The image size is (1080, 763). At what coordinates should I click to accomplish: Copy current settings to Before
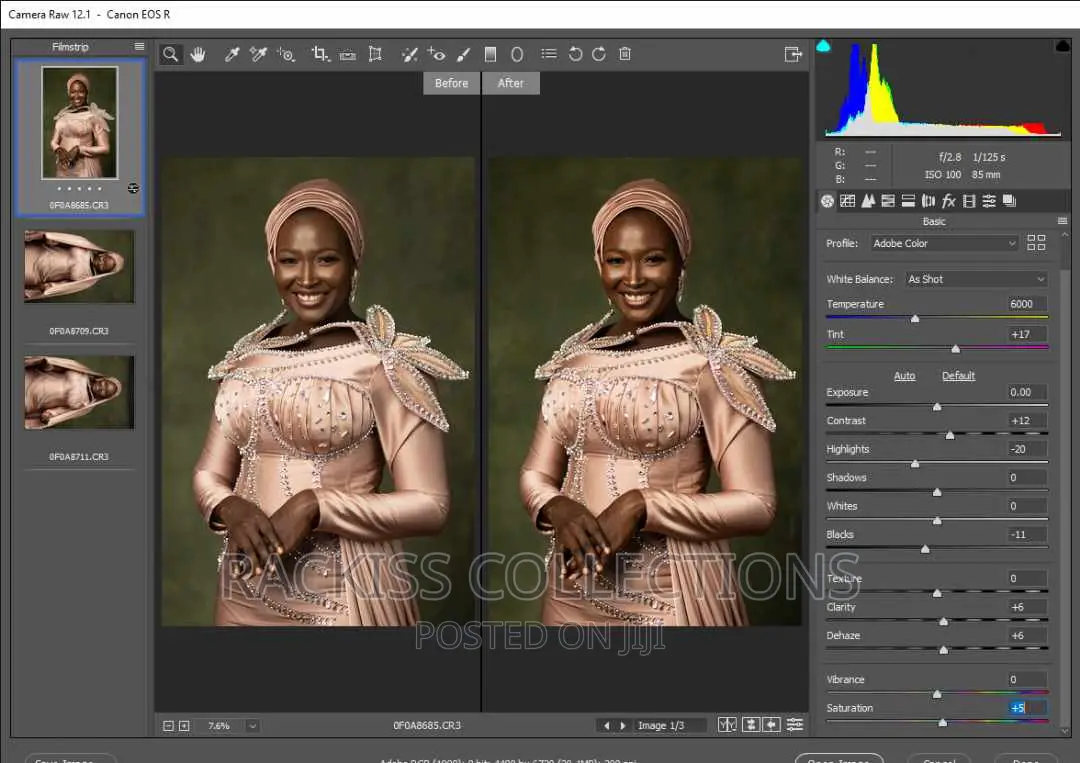coord(772,724)
